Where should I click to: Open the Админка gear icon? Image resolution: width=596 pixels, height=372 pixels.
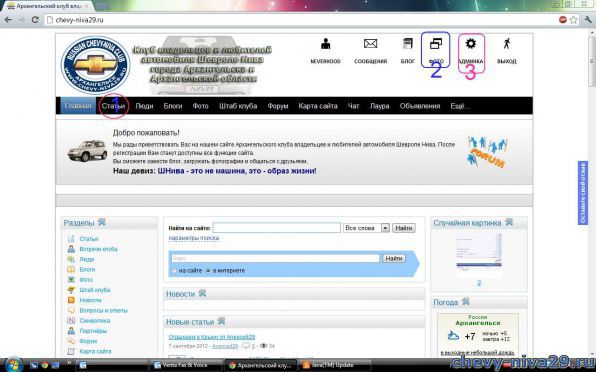click(x=471, y=44)
